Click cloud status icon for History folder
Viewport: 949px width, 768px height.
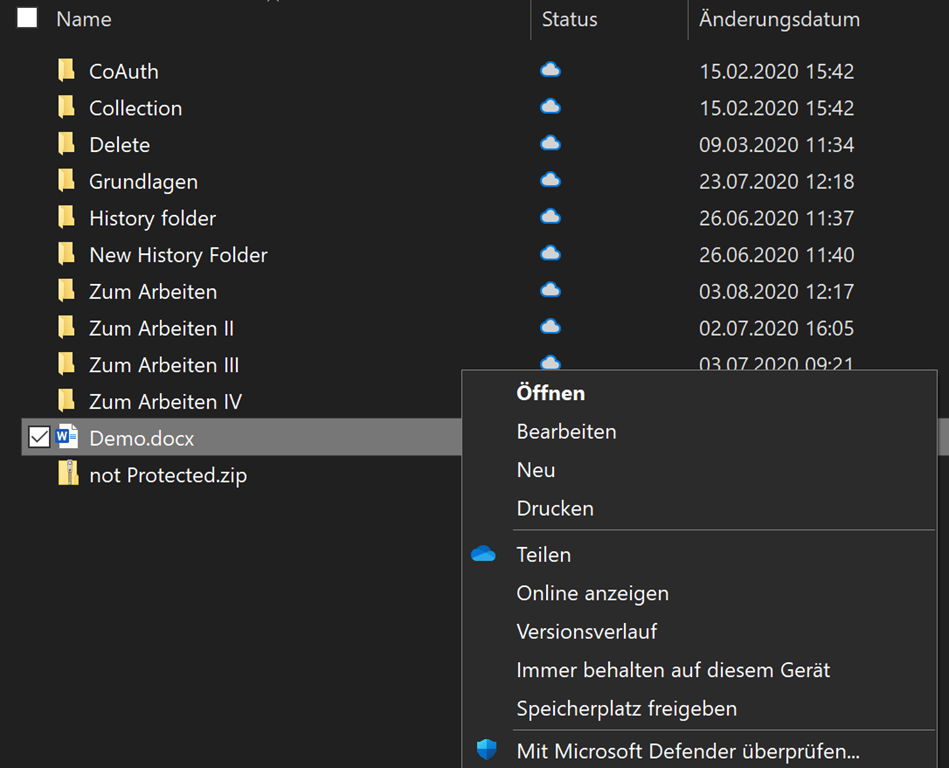550,217
